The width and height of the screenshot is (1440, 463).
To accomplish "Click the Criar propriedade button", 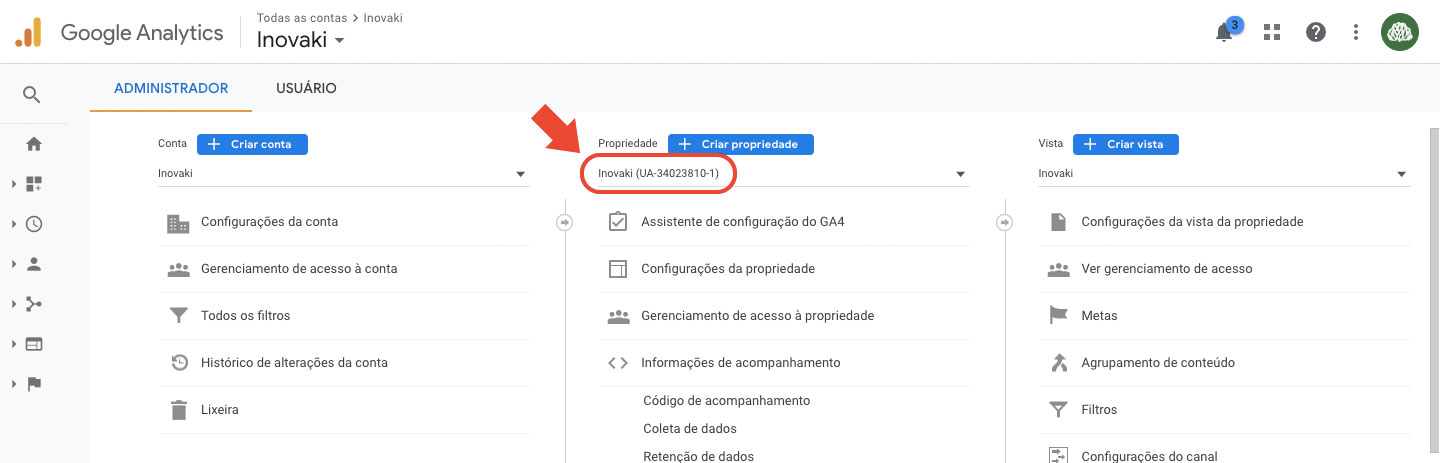I will click(740, 144).
